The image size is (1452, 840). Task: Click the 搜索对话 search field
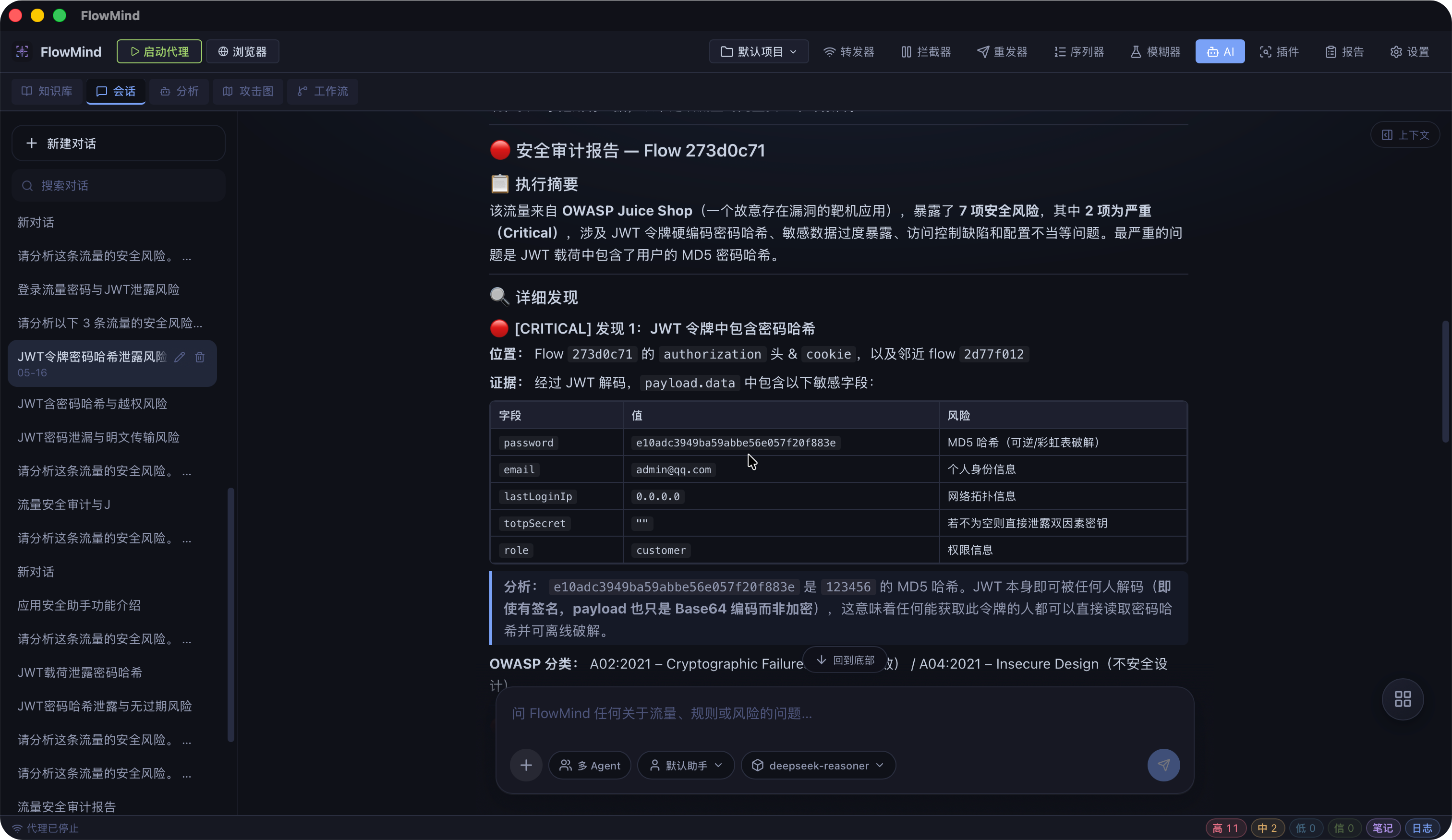click(x=118, y=185)
